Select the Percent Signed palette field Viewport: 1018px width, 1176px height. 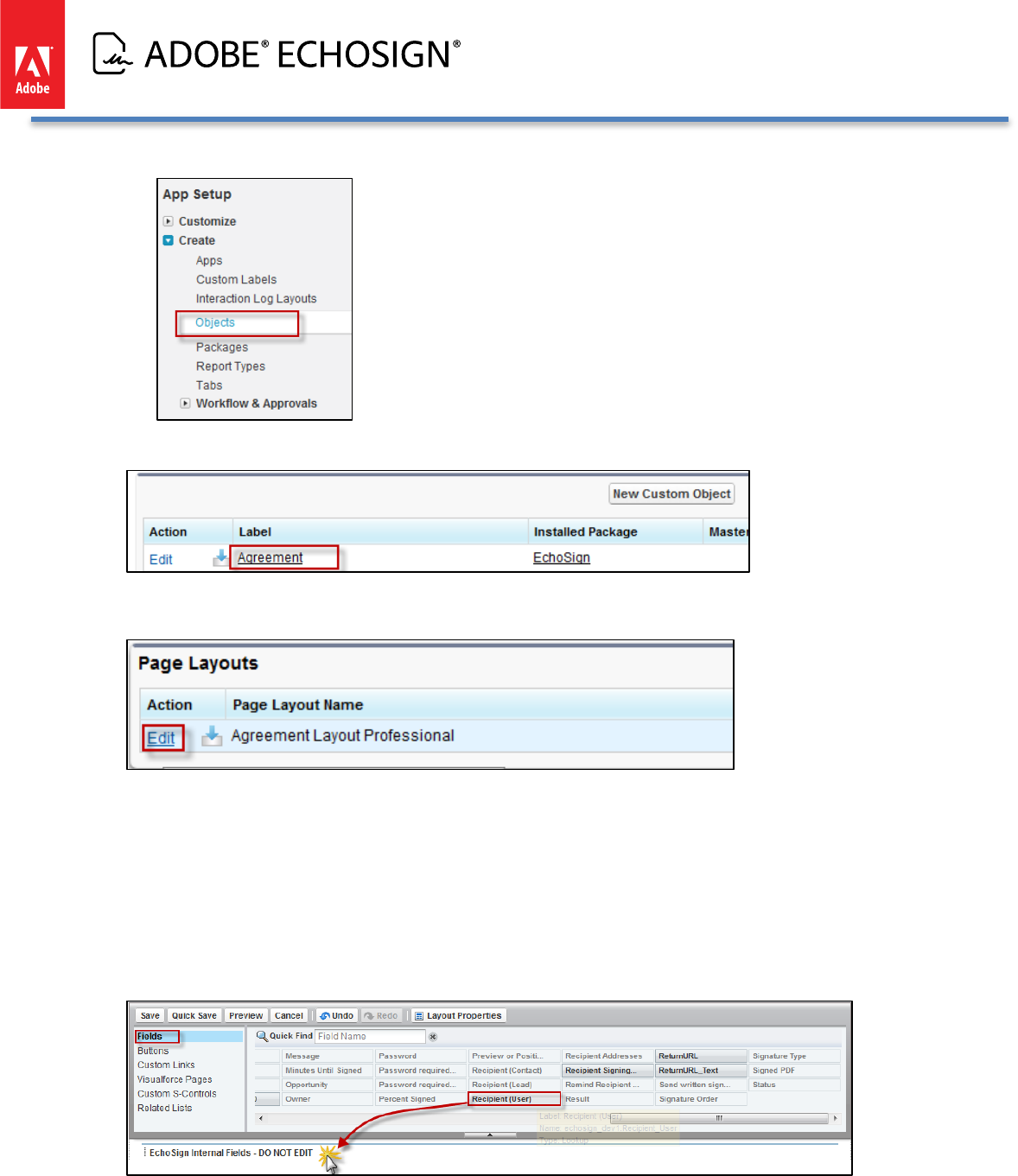pos(421,1099)
